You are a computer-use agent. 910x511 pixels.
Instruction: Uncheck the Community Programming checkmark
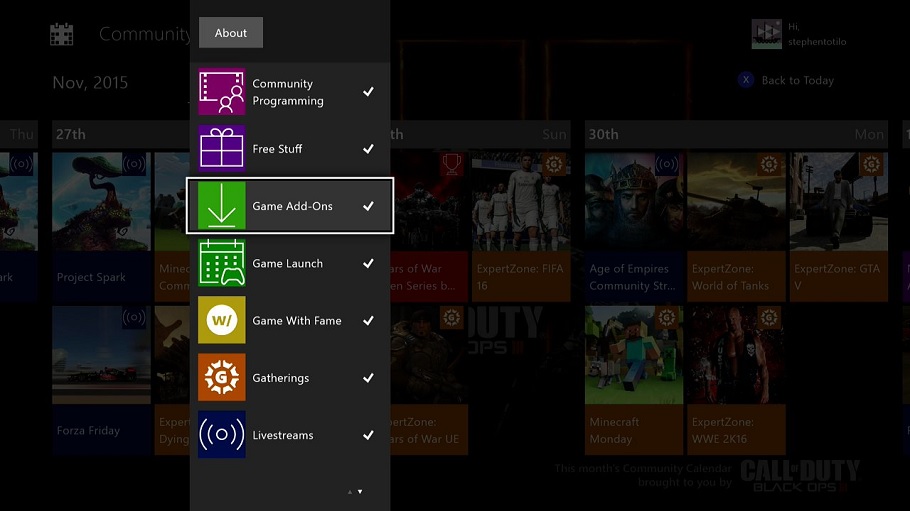point(368,92)
